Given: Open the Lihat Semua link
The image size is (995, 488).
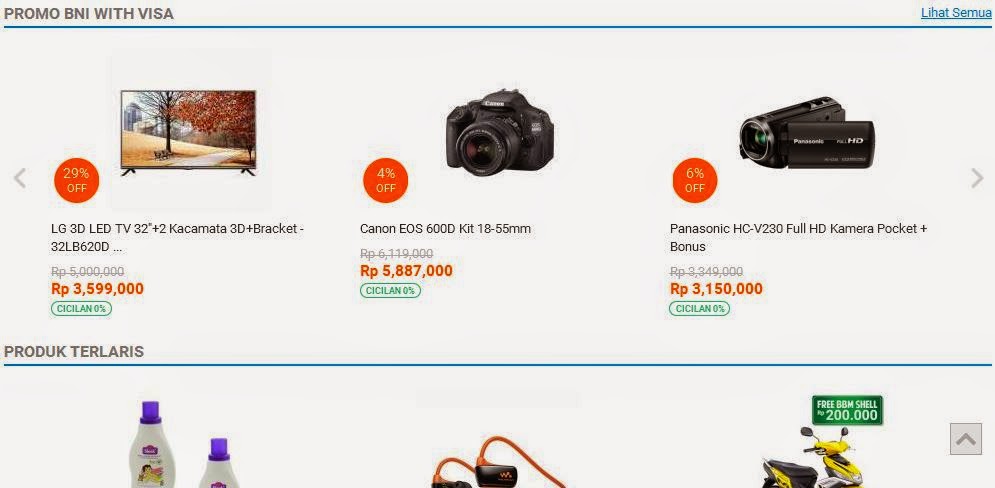Looking at the screenshot, I should pos(956,13).
